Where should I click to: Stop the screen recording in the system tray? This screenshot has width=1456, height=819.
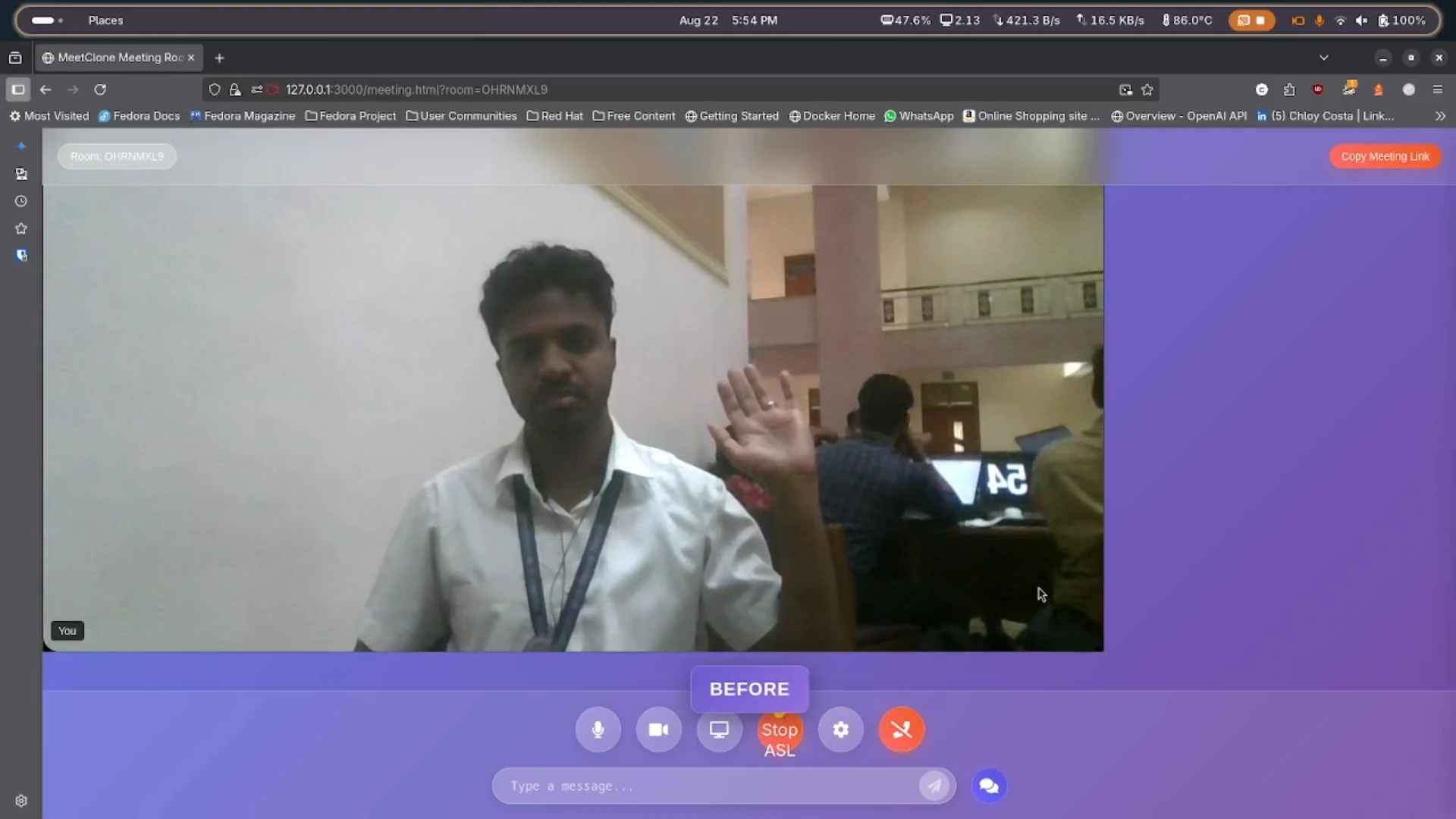(1260, 20)
